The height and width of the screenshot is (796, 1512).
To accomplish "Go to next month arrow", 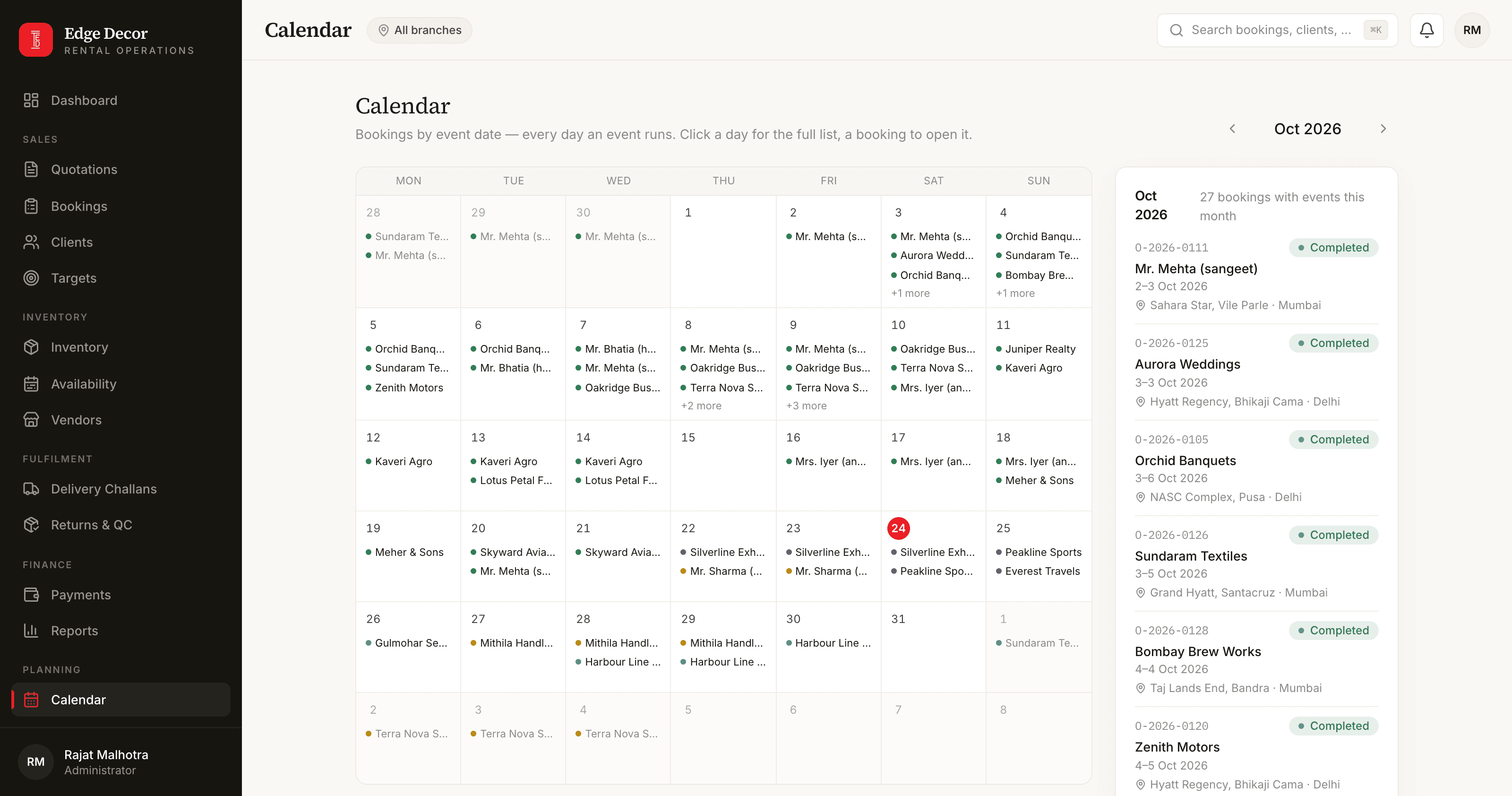I will point(1383,129).
